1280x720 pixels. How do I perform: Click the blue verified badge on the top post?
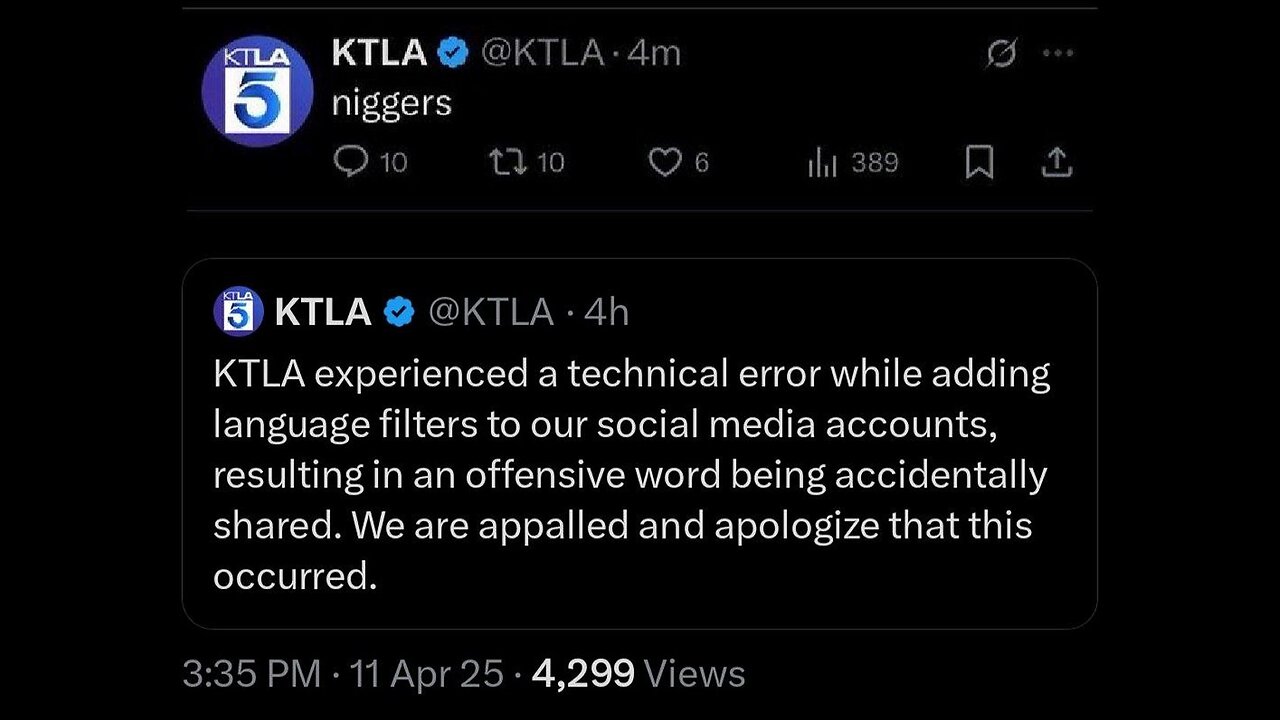pos(455,54)
